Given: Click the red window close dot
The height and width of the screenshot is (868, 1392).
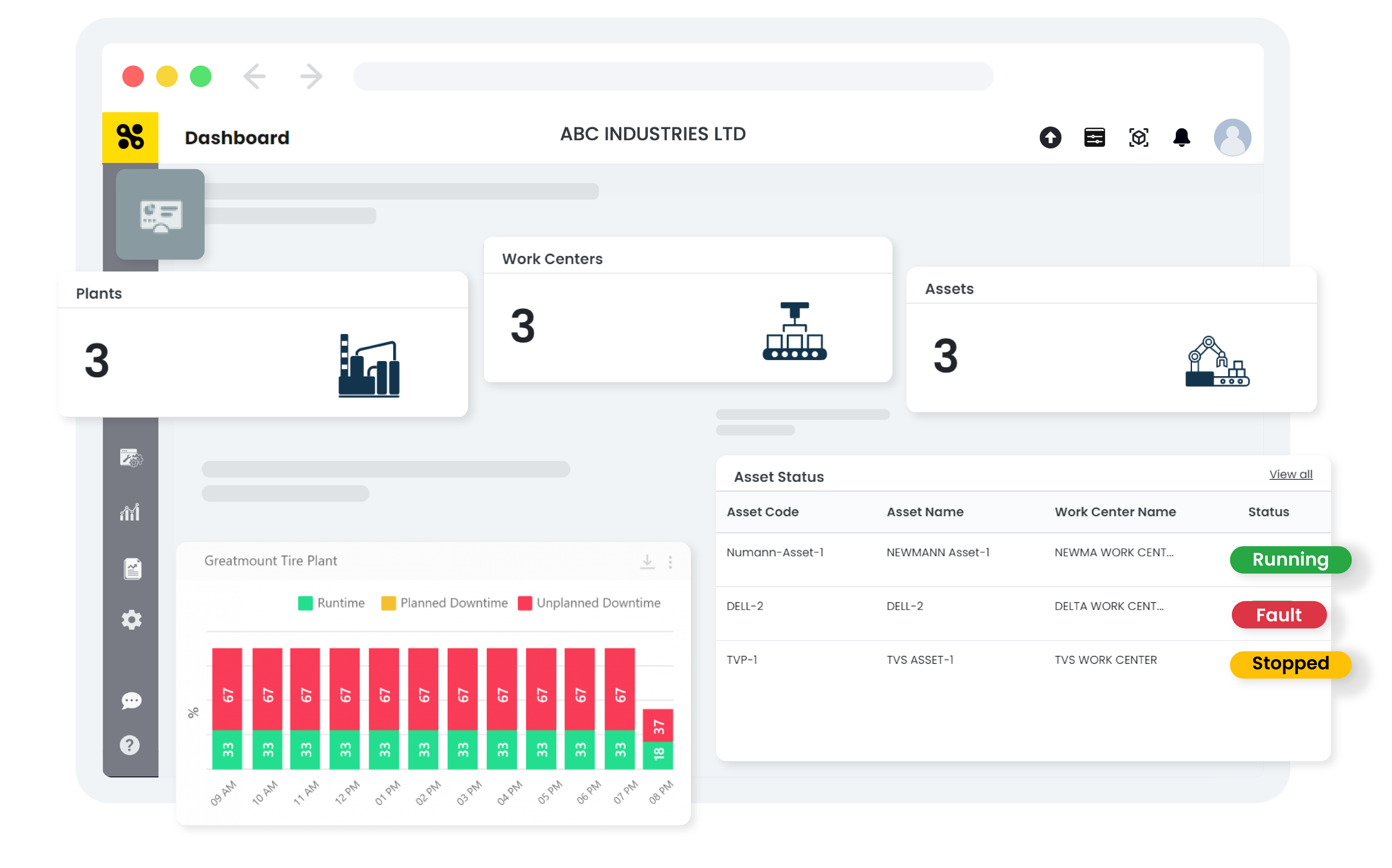Looking at the screenshot, I should (133, 76).
